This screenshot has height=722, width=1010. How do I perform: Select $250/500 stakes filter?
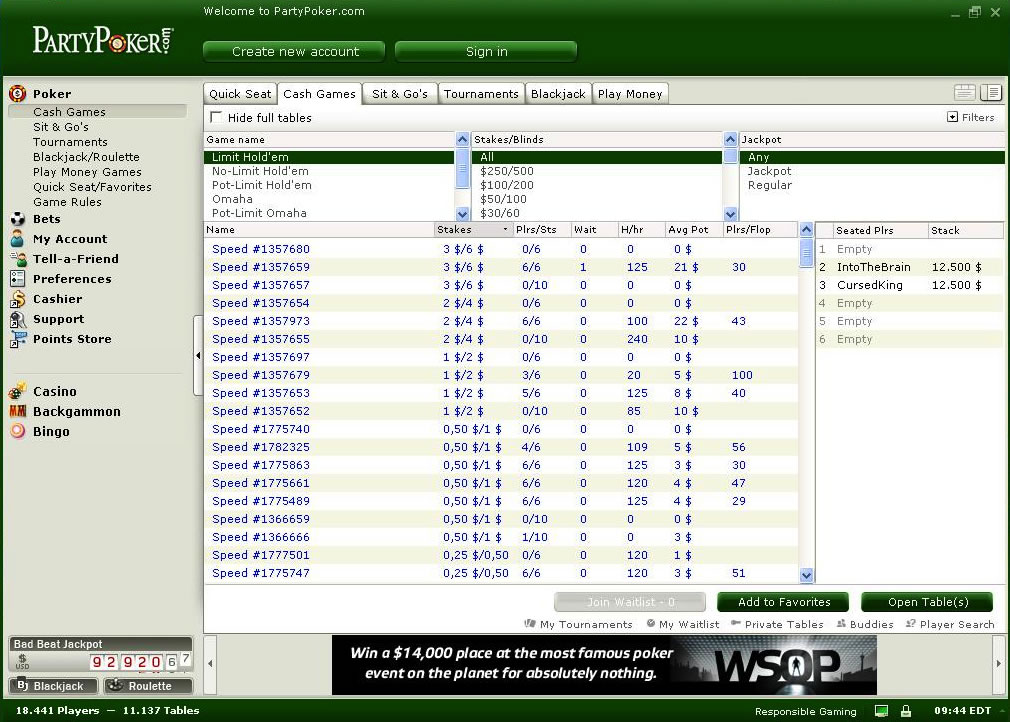point(596,171)
